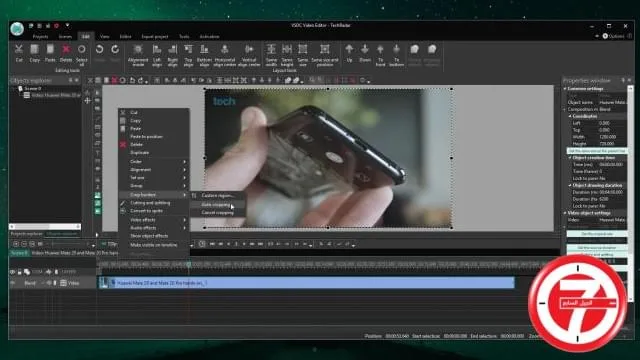Choose Auto cropping in the submenu
The image size is (640, 360).
tap(218, 204)
